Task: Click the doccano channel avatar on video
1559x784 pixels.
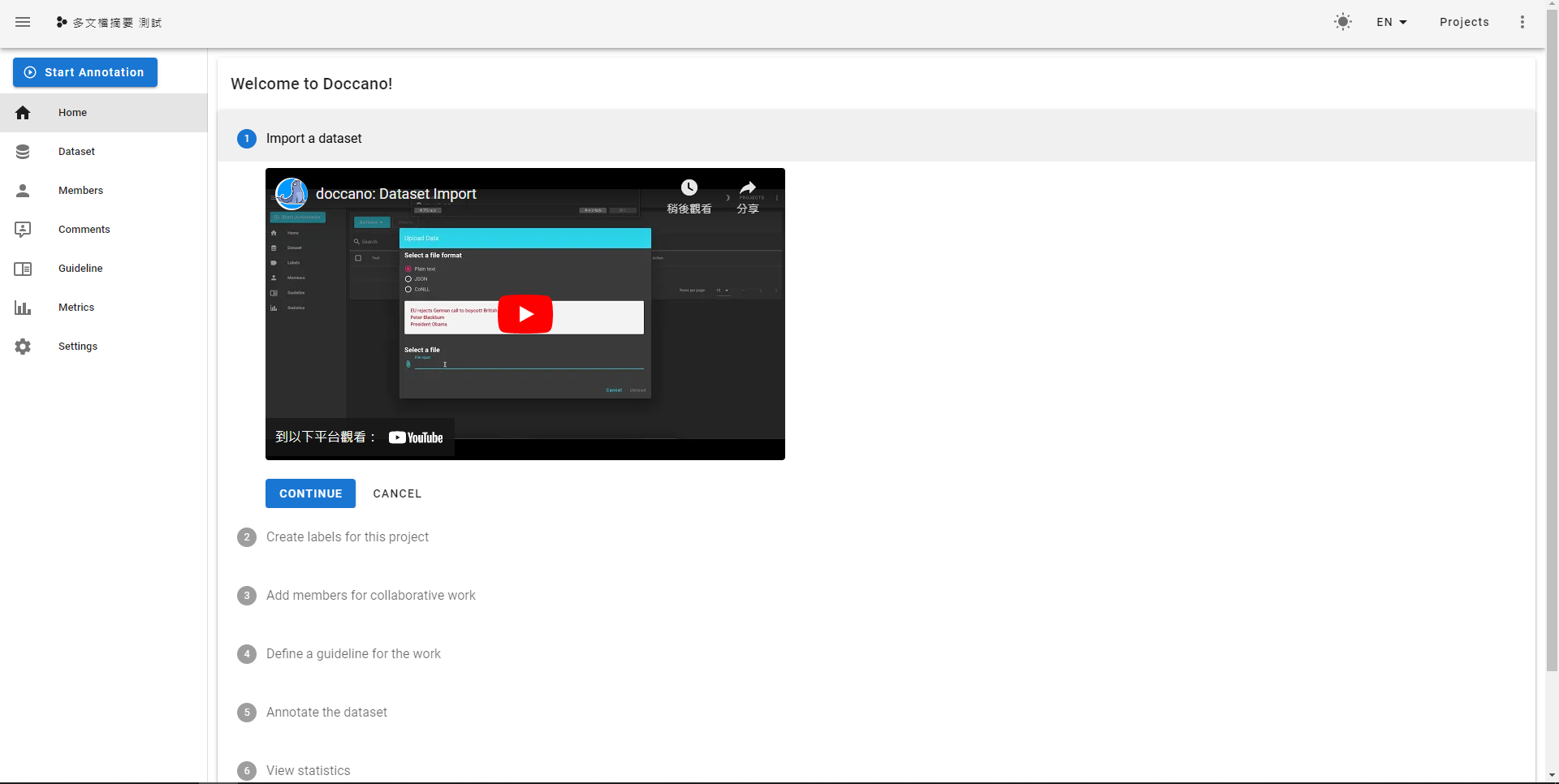Action: [292, 194]
